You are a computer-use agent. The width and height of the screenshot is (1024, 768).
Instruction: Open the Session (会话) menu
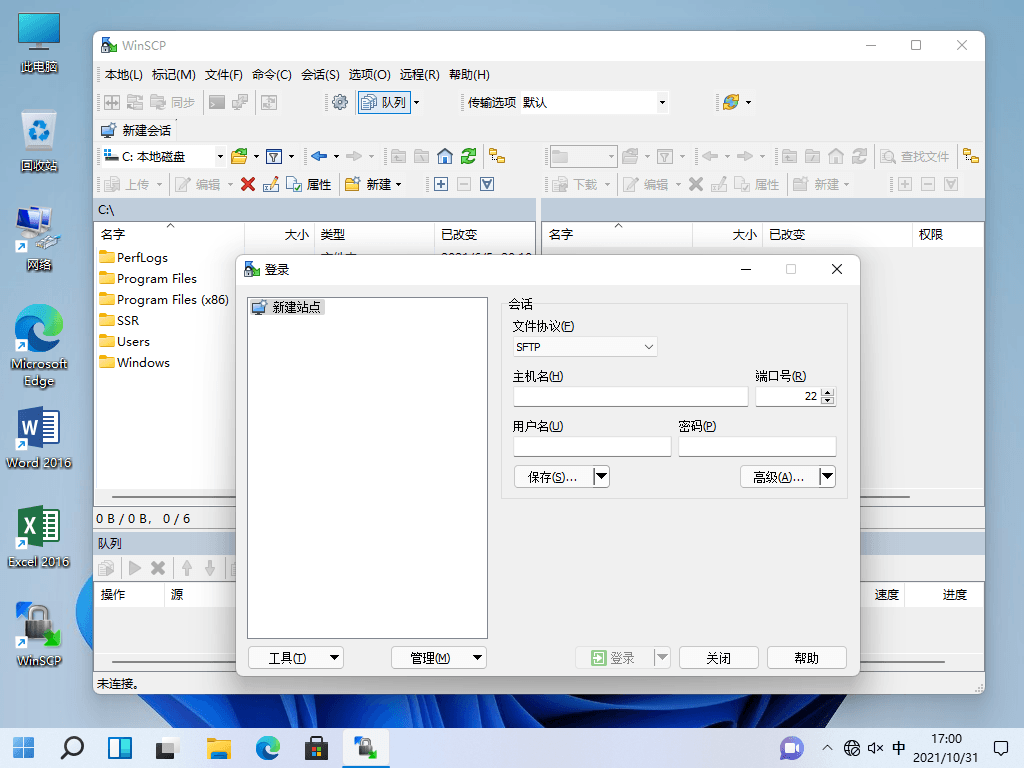click(x=320, y=74)
